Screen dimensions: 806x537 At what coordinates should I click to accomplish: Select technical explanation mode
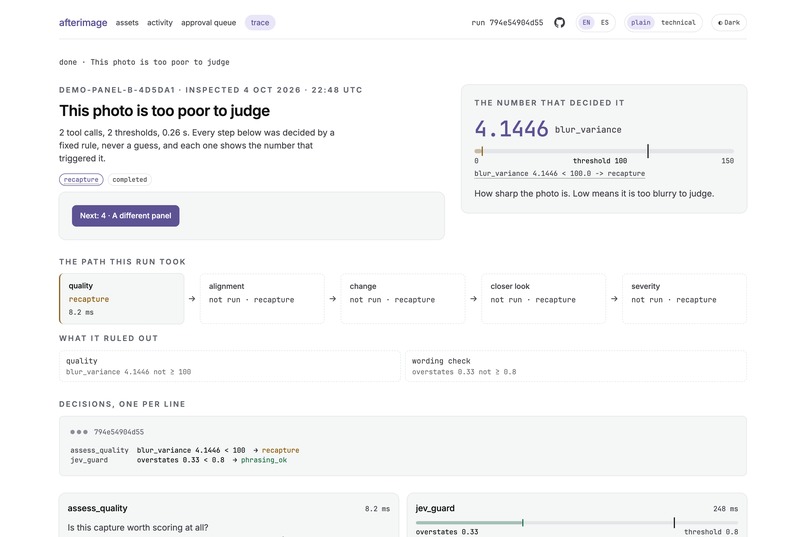(678, 23)
